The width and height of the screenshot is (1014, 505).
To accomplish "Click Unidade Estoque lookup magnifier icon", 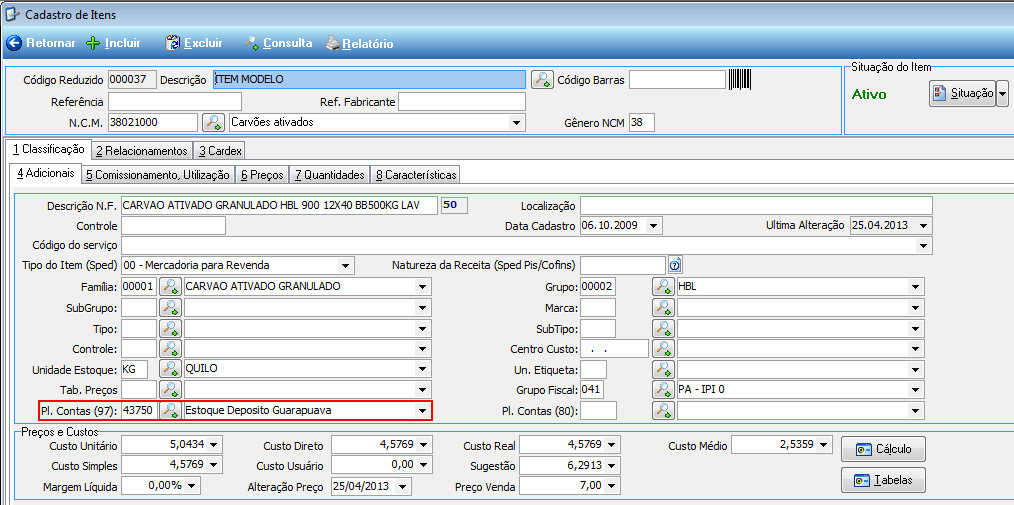I will coord(170,369).
